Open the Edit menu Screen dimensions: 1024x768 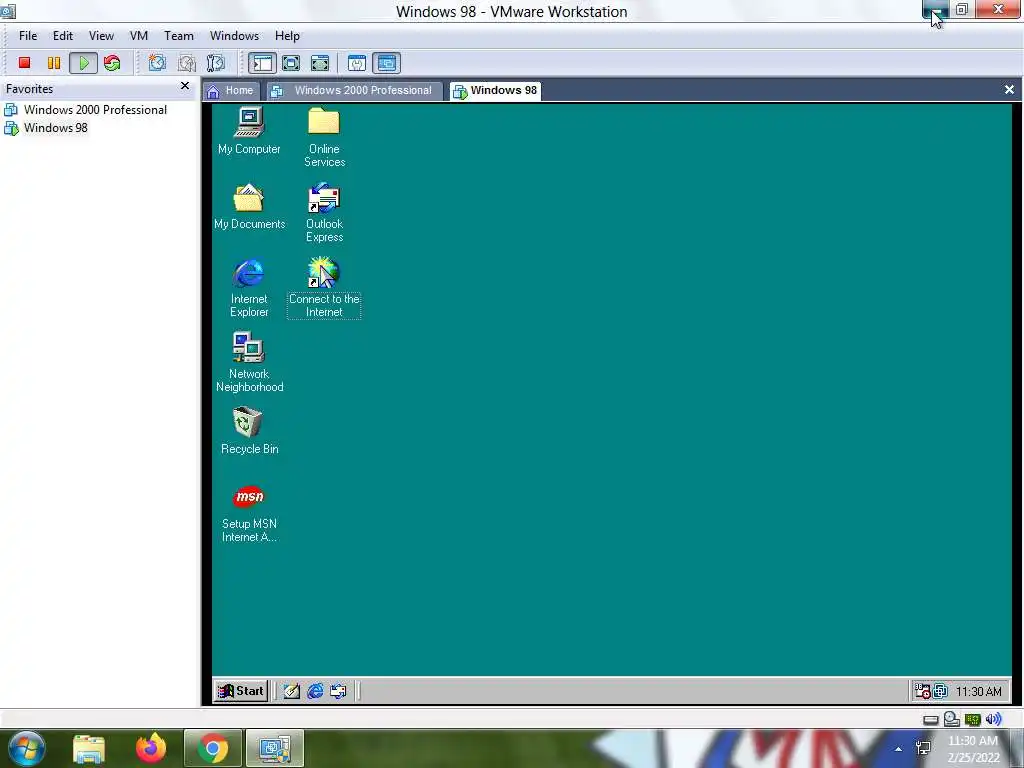(63, 36)
